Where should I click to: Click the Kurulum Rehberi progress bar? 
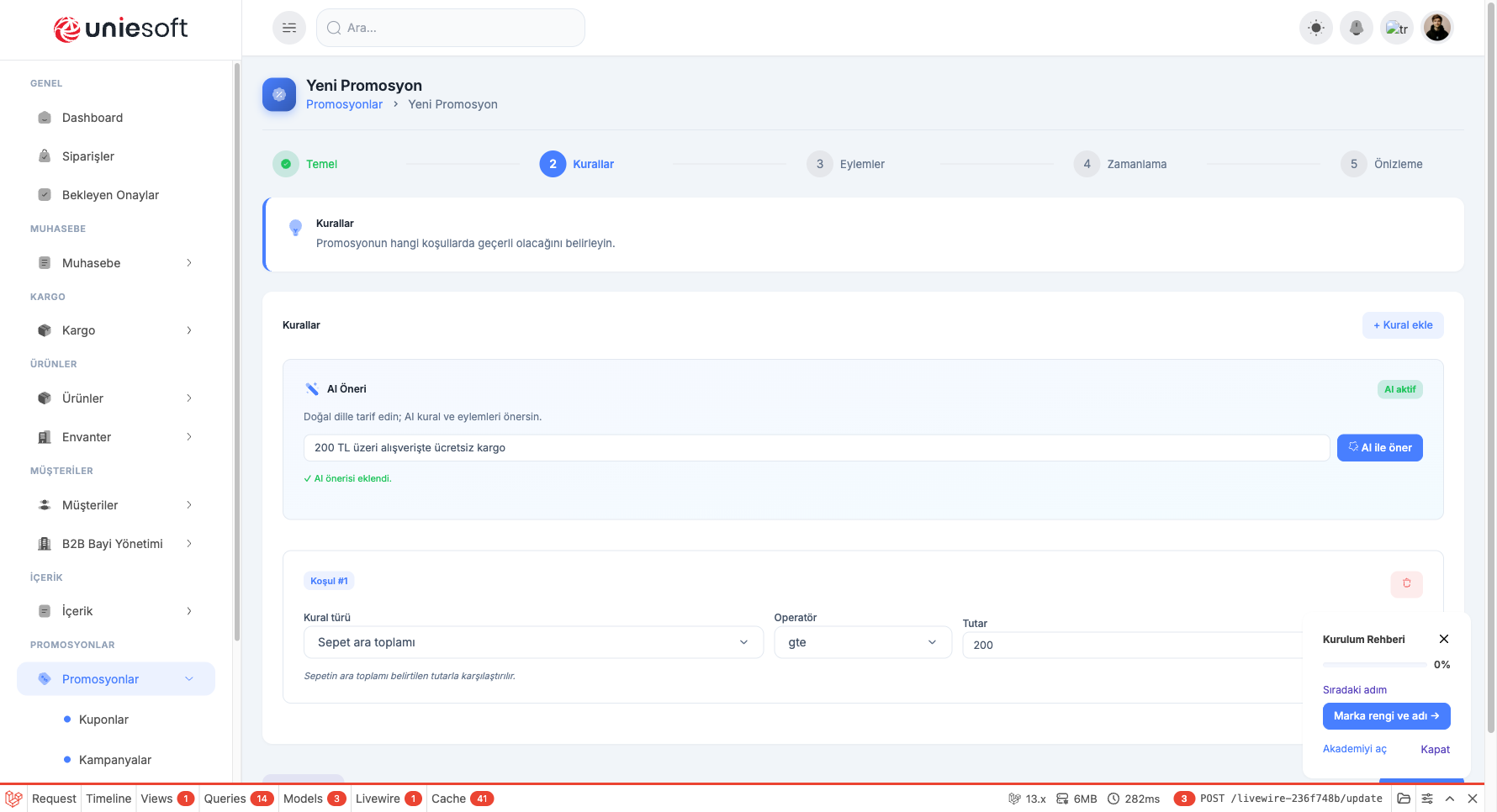1373,665
